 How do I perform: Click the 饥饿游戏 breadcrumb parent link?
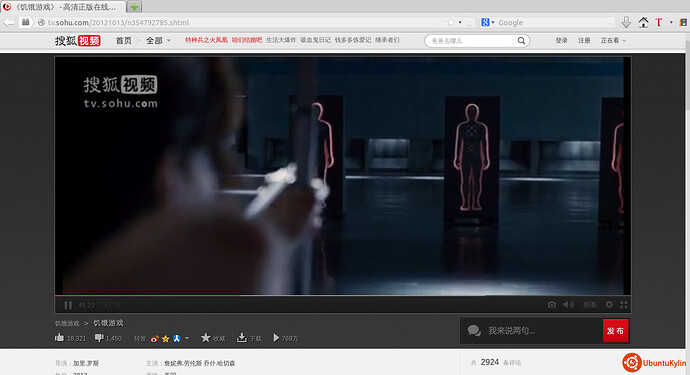67,324
